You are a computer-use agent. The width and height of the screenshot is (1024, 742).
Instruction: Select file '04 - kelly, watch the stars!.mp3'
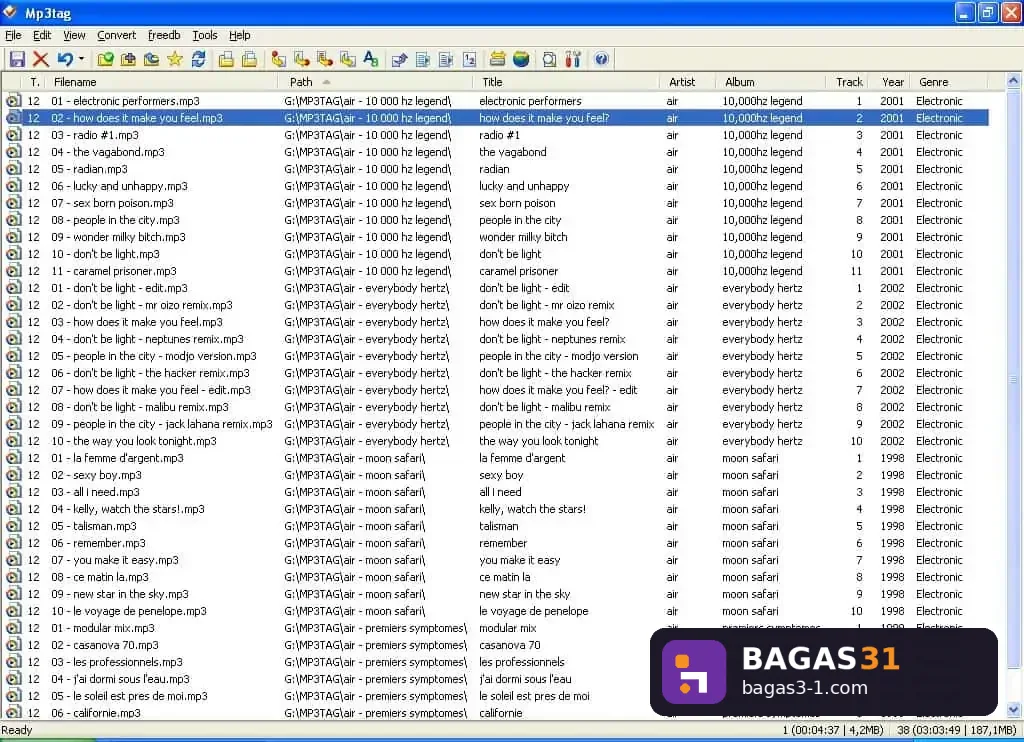[128, 509]
